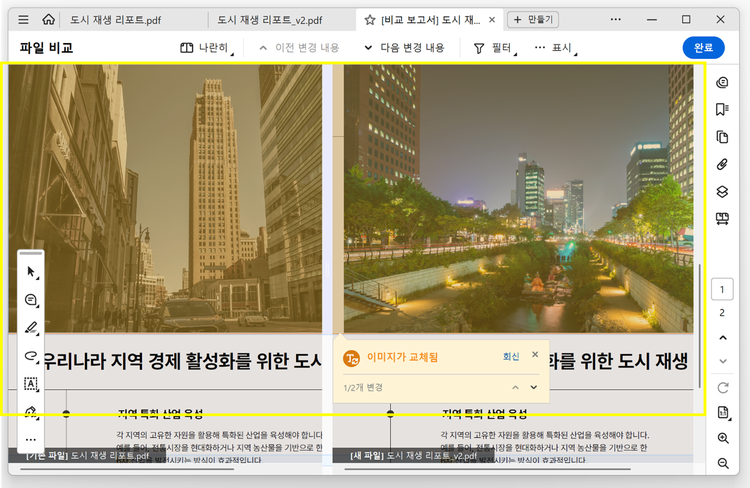This screenshot has width=750, height=488.
Task: Select the arrow selection tool
Action: click(x=31, y=272)
